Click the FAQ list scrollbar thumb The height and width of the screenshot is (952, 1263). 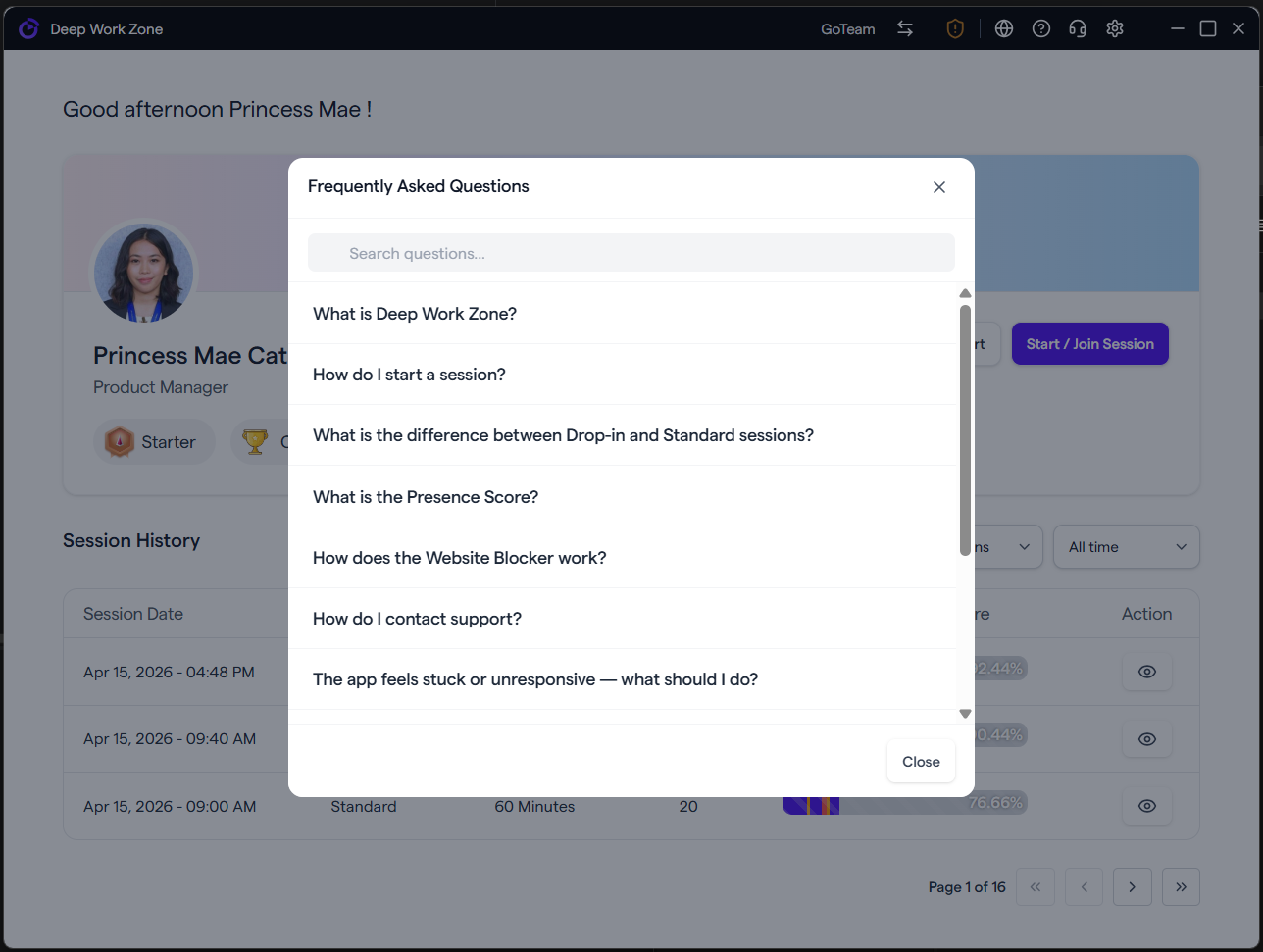(x=965, y=430)
